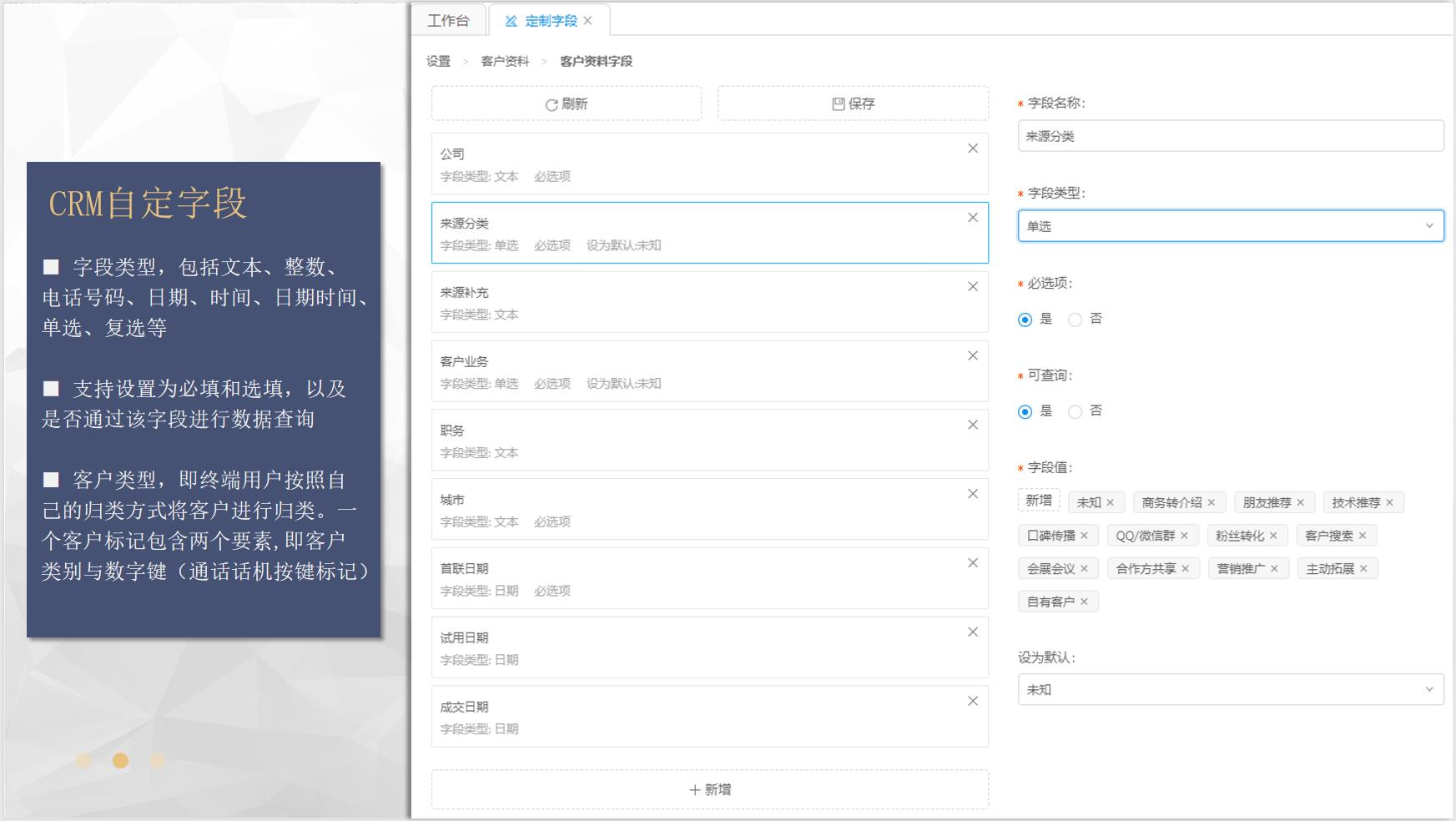Add a new field value with 新增 tag
Image resolution: width=1456 pixels, height=821 pixels.
(1039, 501)
